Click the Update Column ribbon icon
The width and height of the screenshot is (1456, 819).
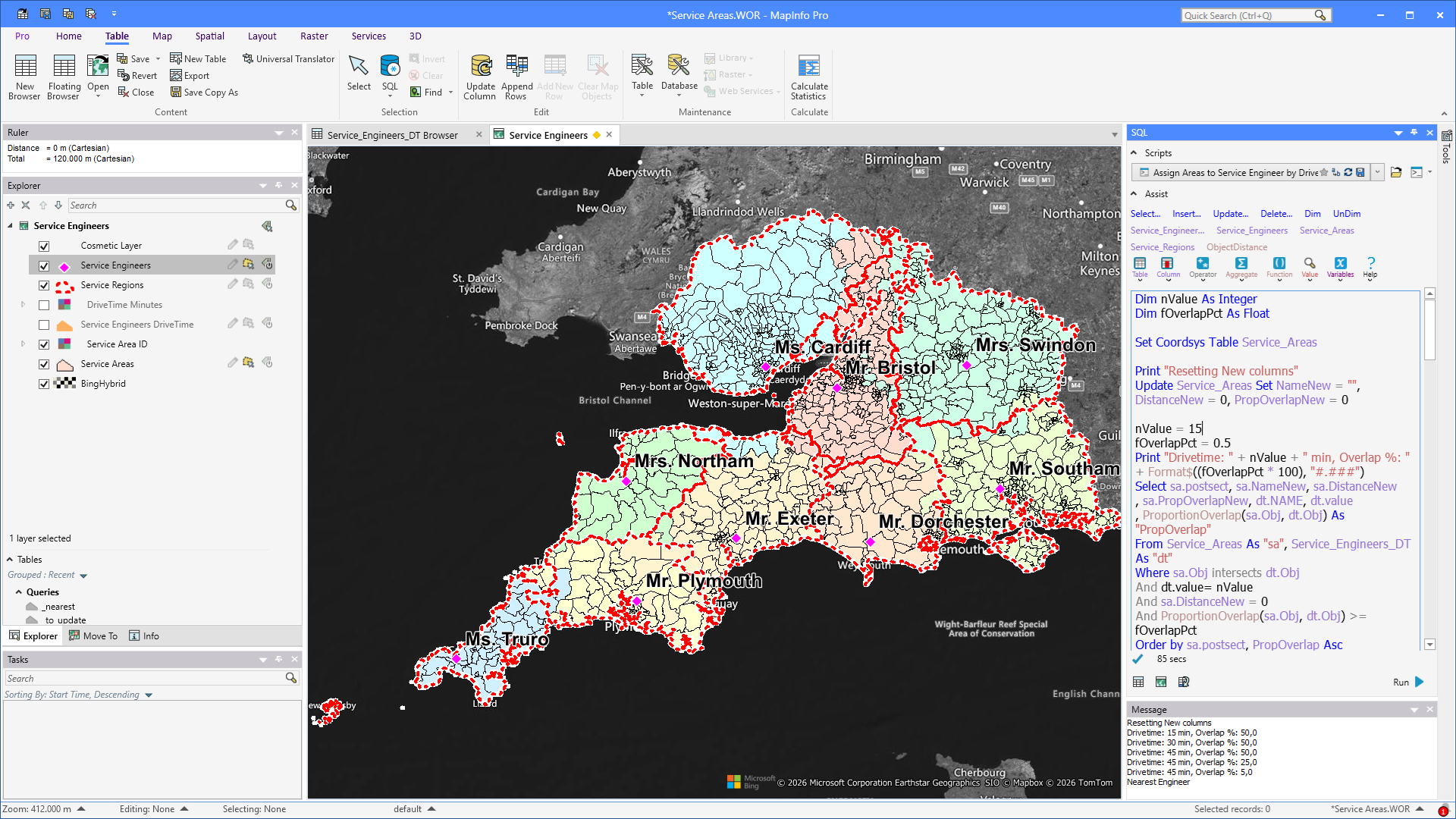pos(480,77)
